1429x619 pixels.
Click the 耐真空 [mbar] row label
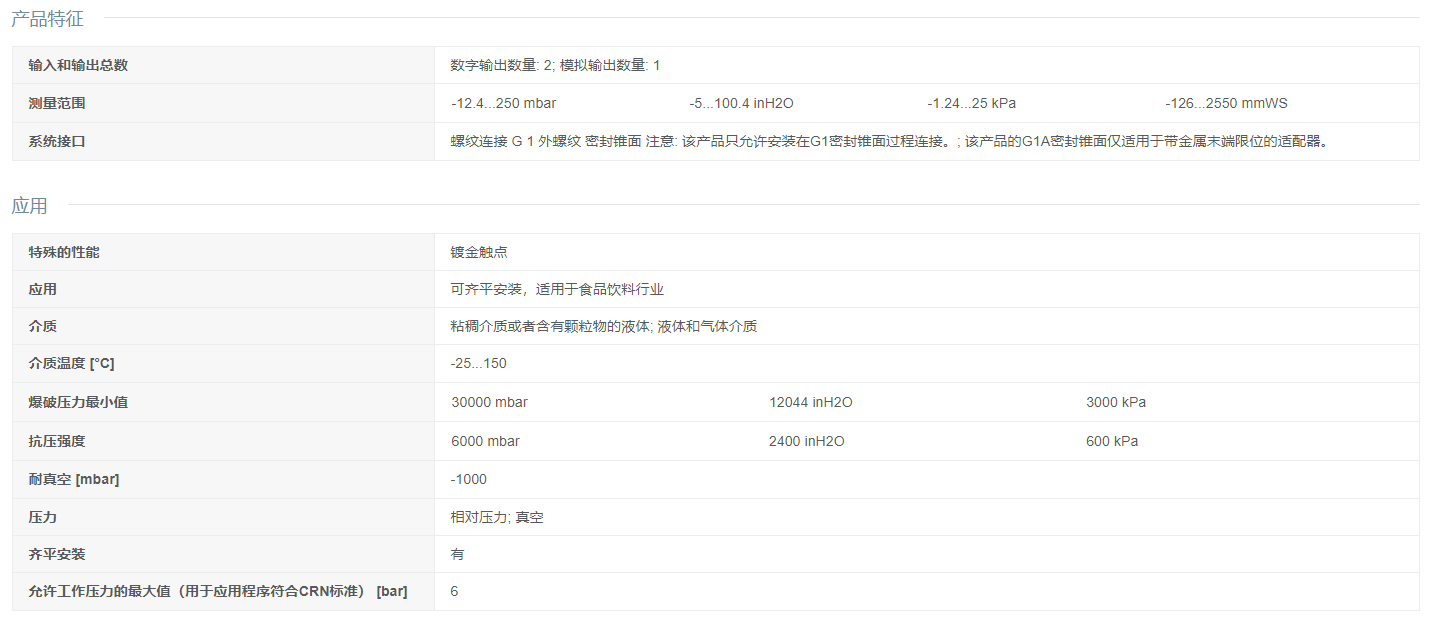74,479
